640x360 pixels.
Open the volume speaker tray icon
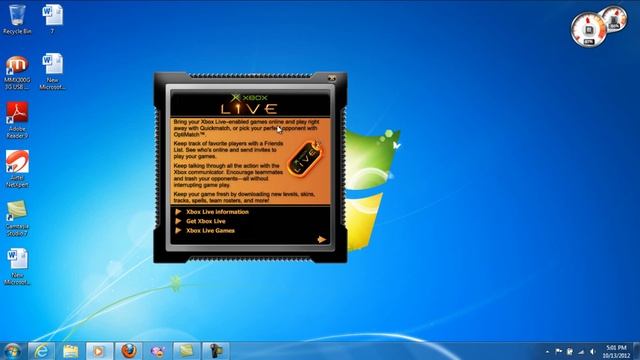click(593, 351)
